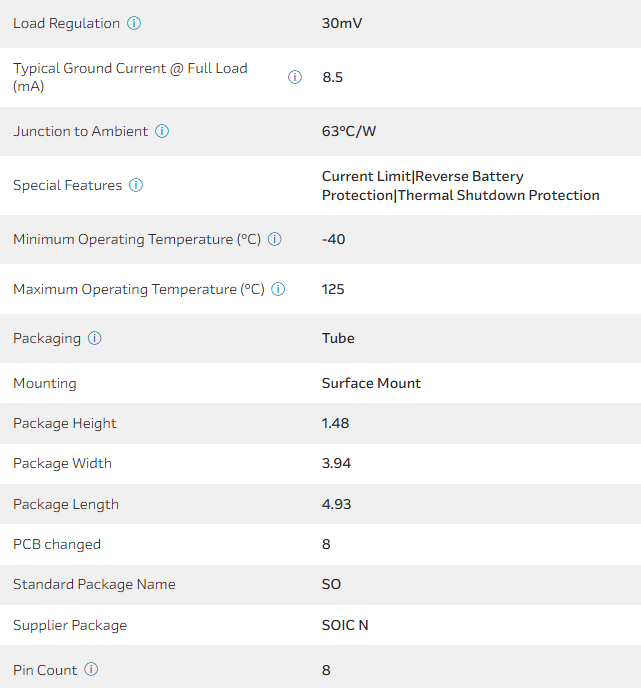Screen dimensions: 641x688
Task: Click the Standard Package Name label
Action: coord(94,584)
